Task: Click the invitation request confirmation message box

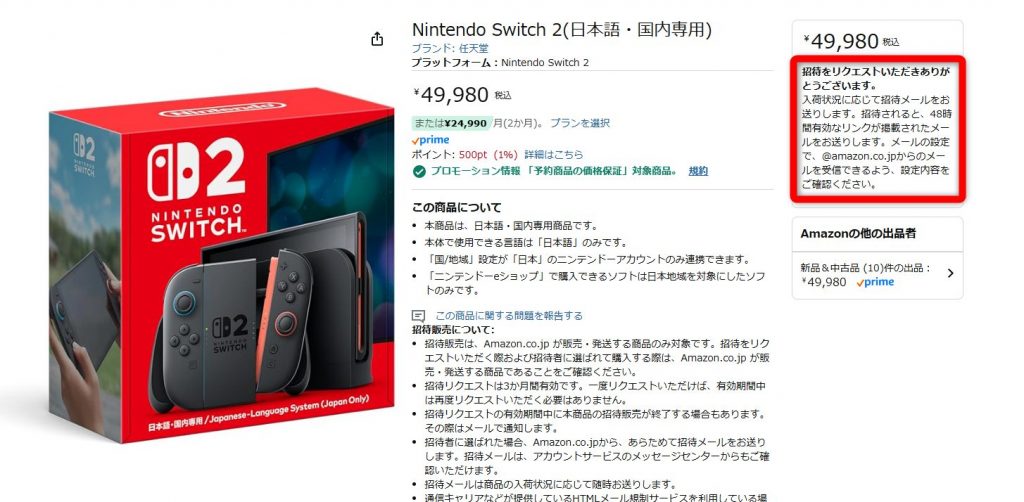Action: pos(876,128)
